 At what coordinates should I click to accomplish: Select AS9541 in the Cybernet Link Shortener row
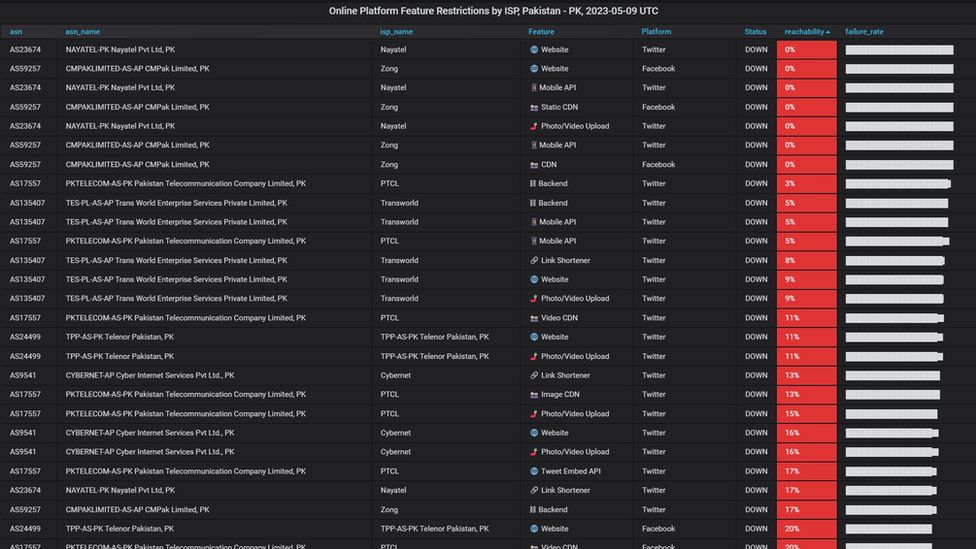(x=23, y=375)
